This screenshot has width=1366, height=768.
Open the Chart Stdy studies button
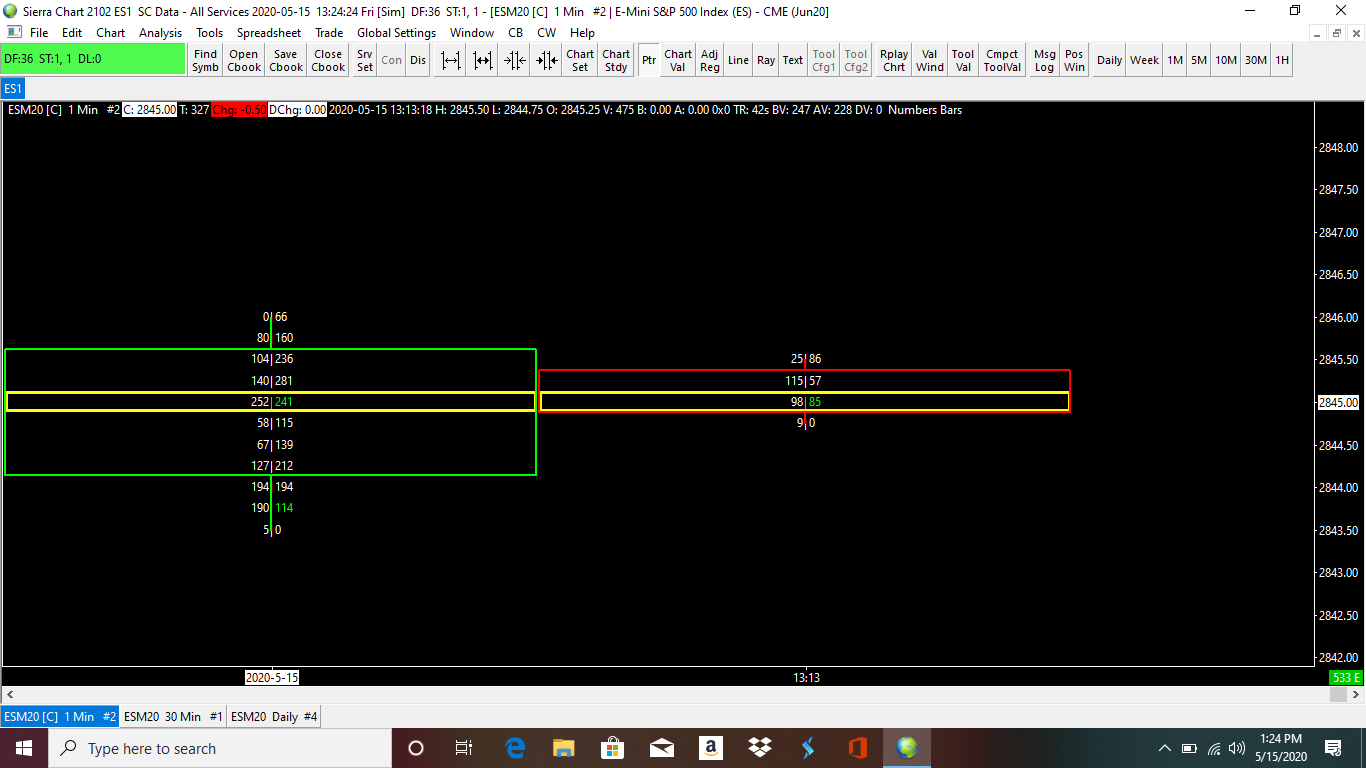coord(616,60)
